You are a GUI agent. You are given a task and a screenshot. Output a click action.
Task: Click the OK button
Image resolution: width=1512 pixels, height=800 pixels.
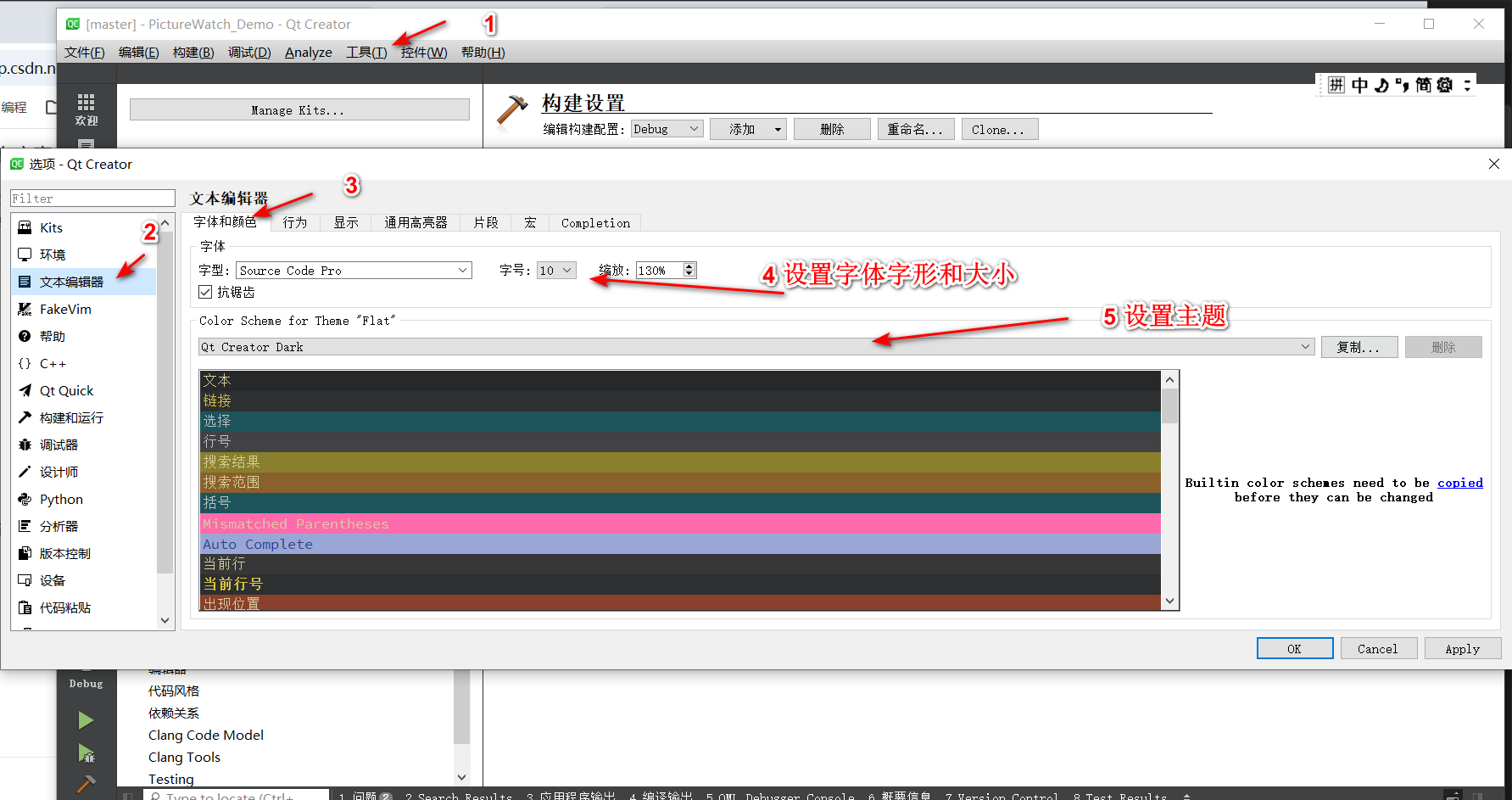point(1295,648)
